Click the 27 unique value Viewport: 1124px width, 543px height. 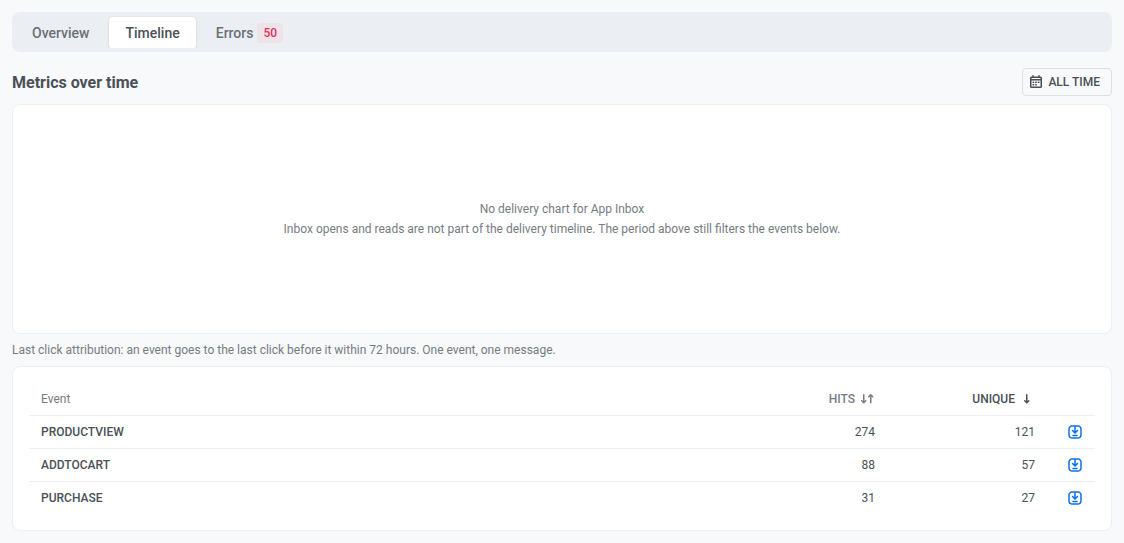[1028, 498]
